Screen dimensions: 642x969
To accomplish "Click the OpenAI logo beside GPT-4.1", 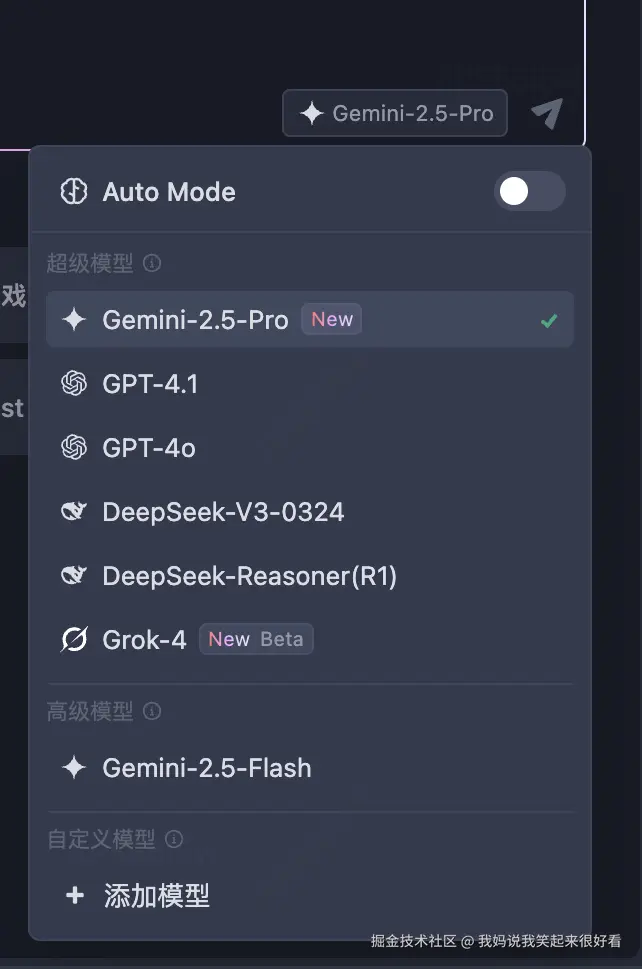I will pos(74,384).
